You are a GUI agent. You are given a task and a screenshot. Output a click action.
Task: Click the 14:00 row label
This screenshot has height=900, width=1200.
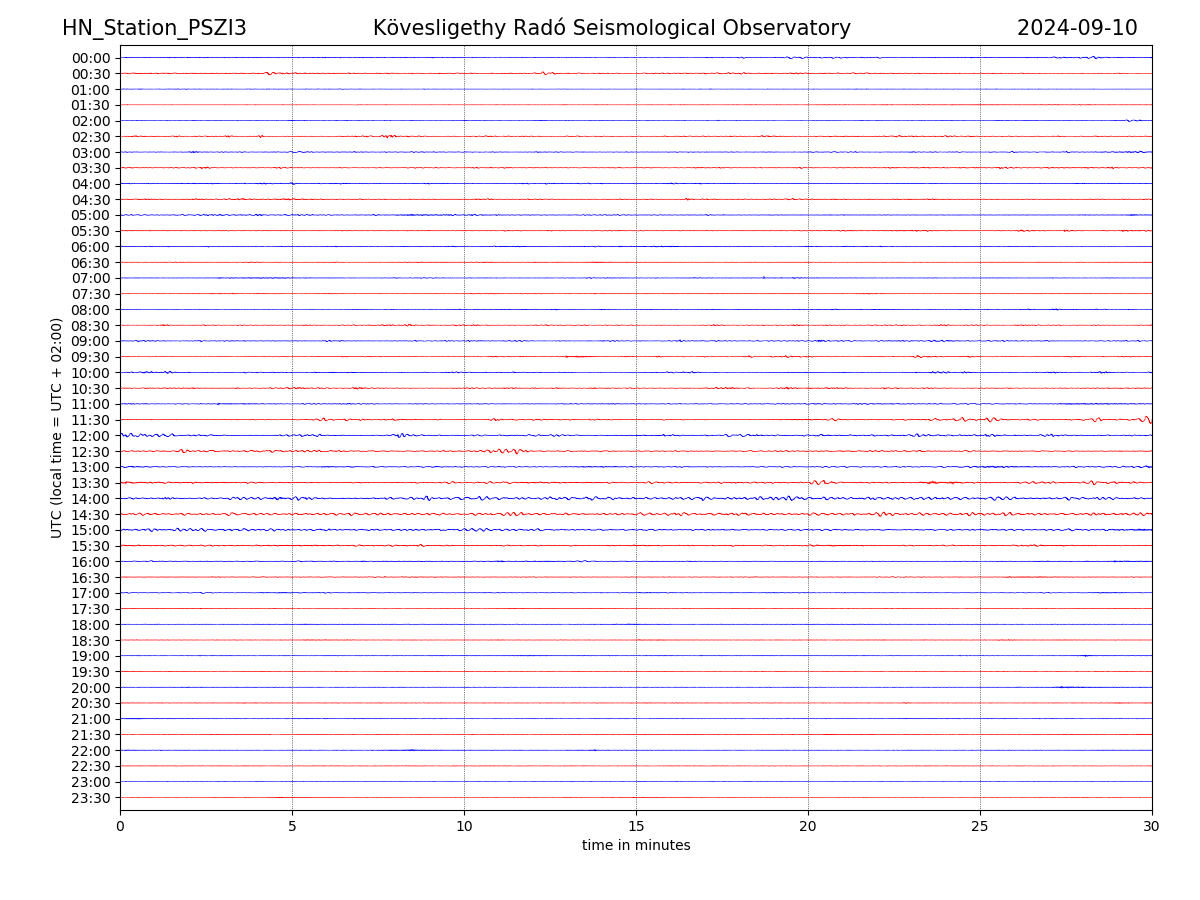coord(91,499)
